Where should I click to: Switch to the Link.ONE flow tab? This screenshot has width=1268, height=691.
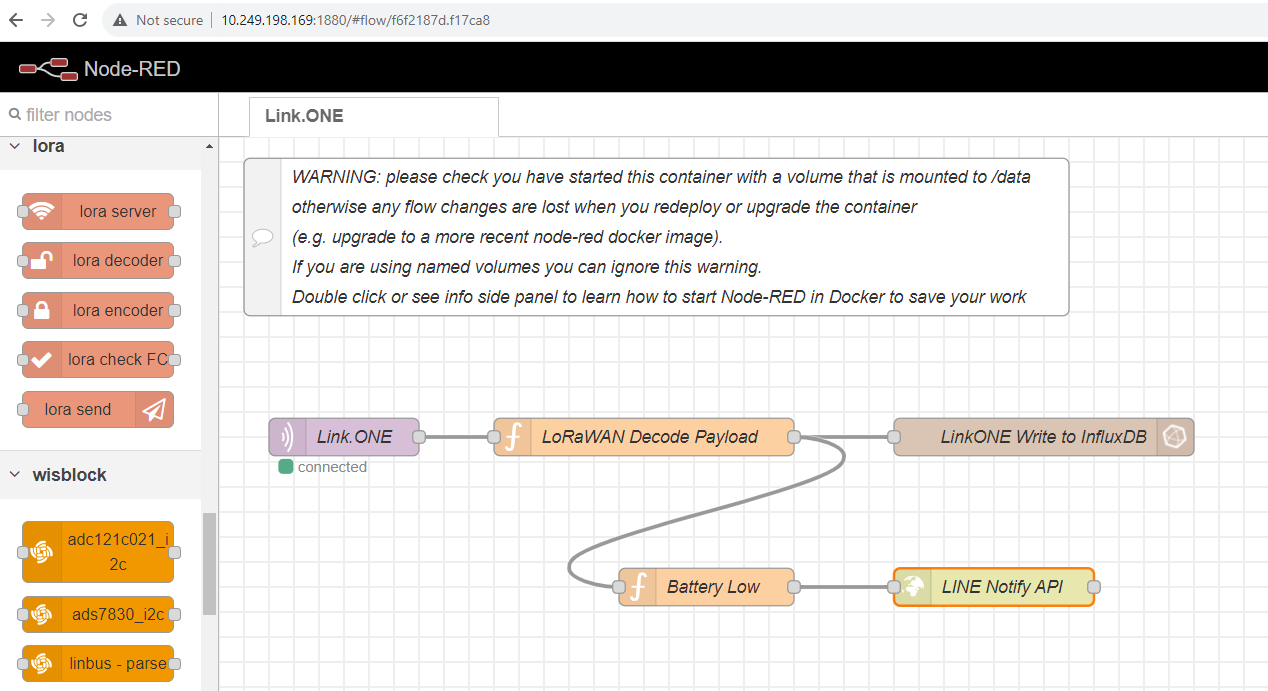tap(373, 116)
